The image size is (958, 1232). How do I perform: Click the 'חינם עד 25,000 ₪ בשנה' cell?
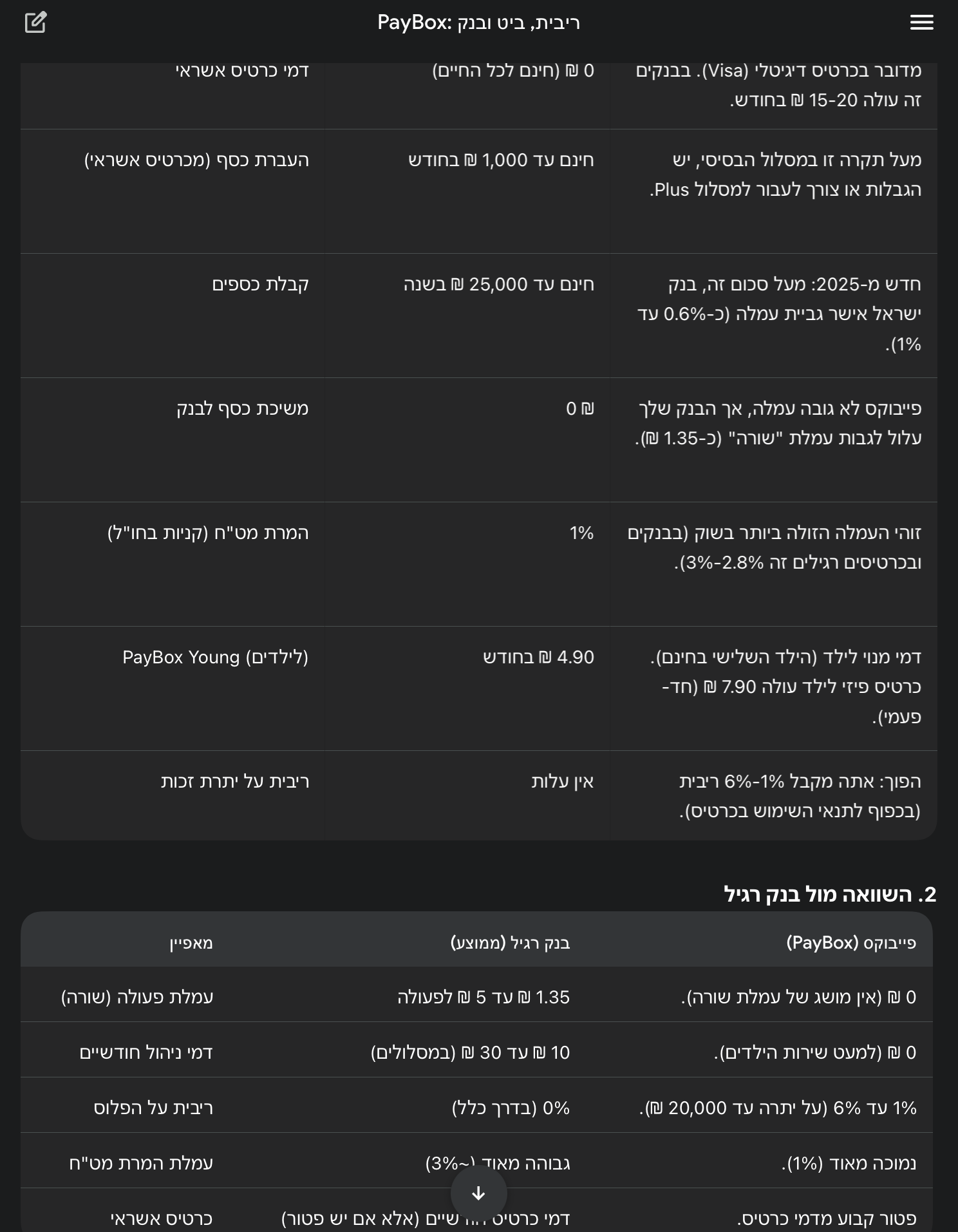tap(498, 285)
